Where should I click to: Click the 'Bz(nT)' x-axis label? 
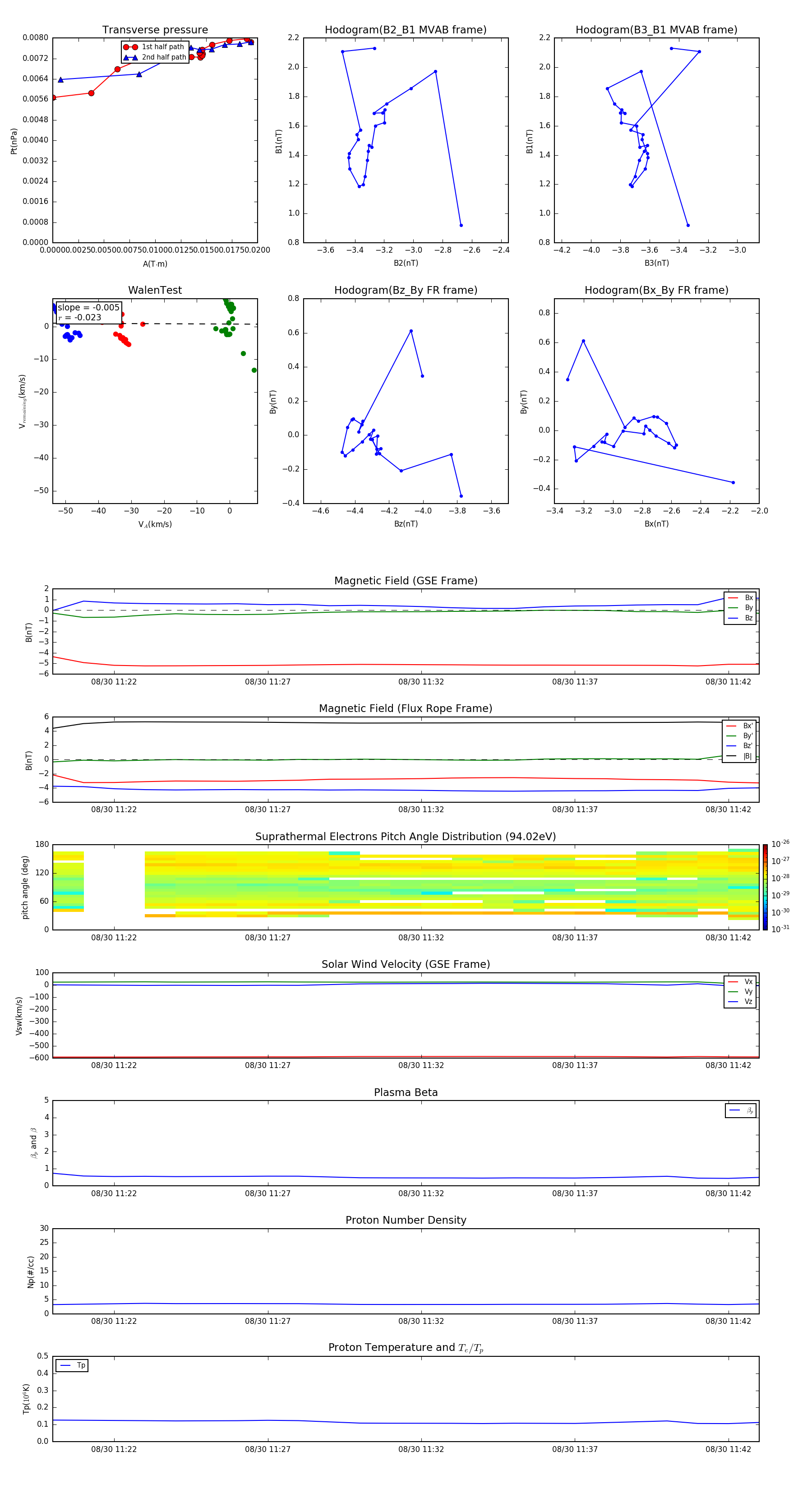(x=406, y=524)
